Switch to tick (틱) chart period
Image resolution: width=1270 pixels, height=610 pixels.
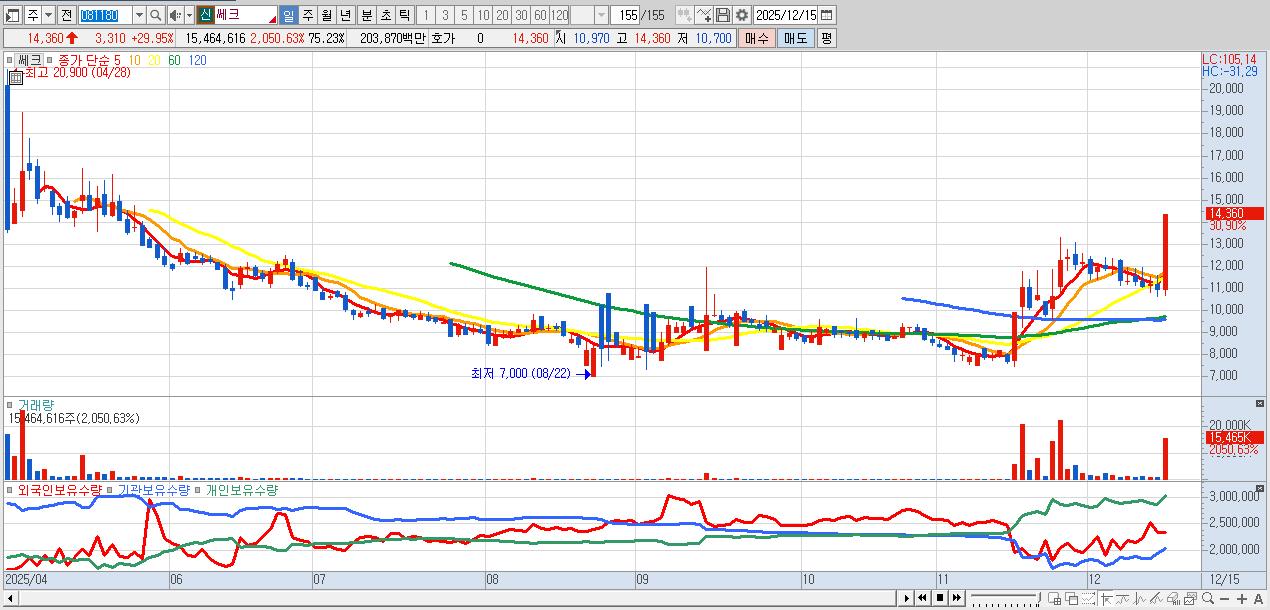[x=404, y=15]
